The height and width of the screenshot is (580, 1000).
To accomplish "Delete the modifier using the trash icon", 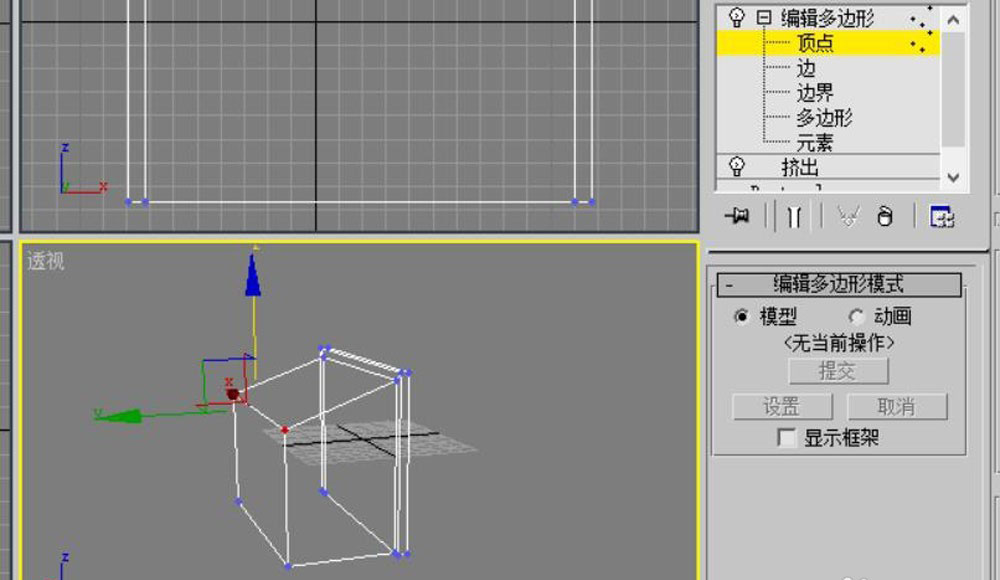I will click(x=885, y=217).
